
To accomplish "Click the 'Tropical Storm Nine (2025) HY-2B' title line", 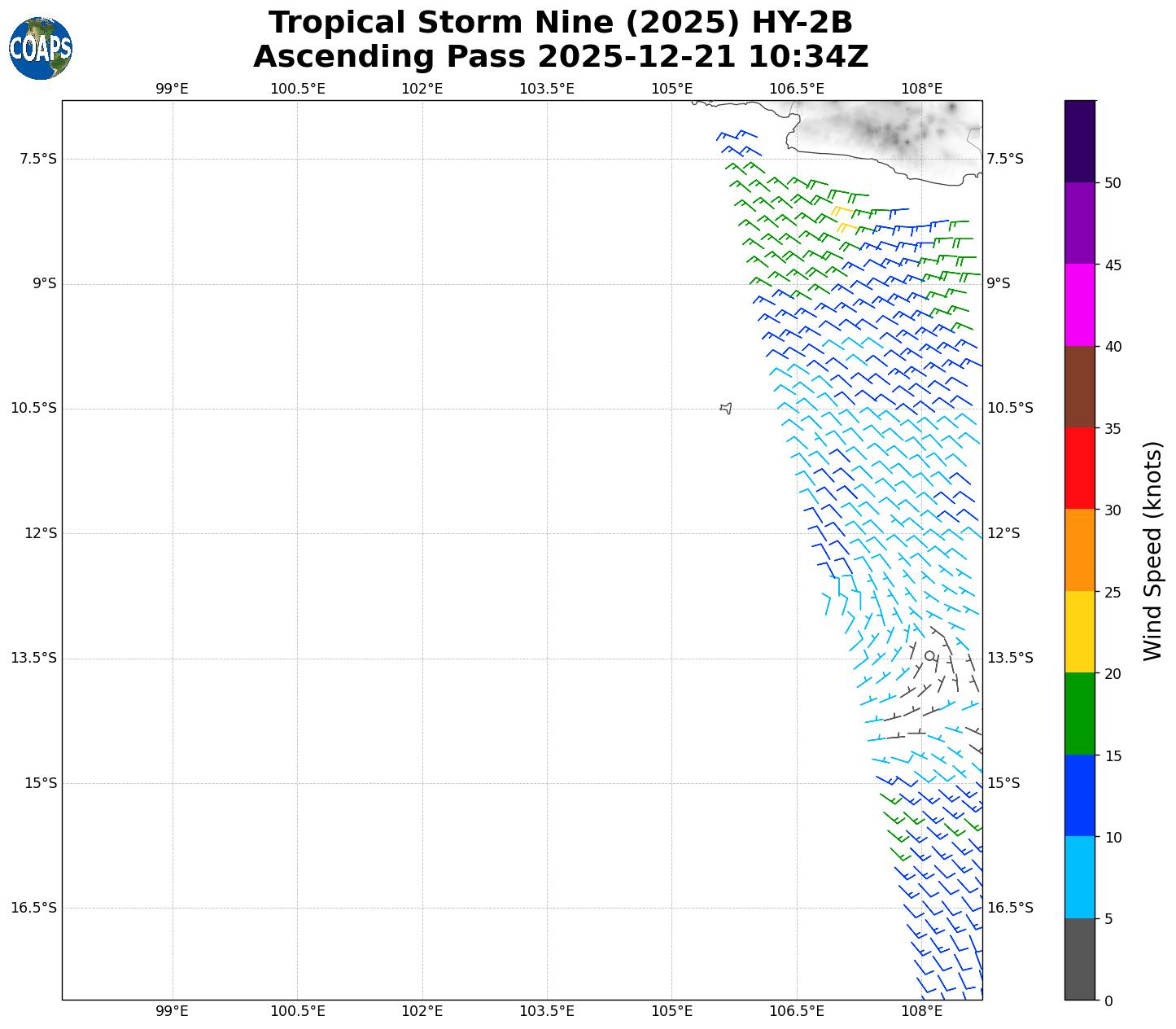I will [561, 23].
